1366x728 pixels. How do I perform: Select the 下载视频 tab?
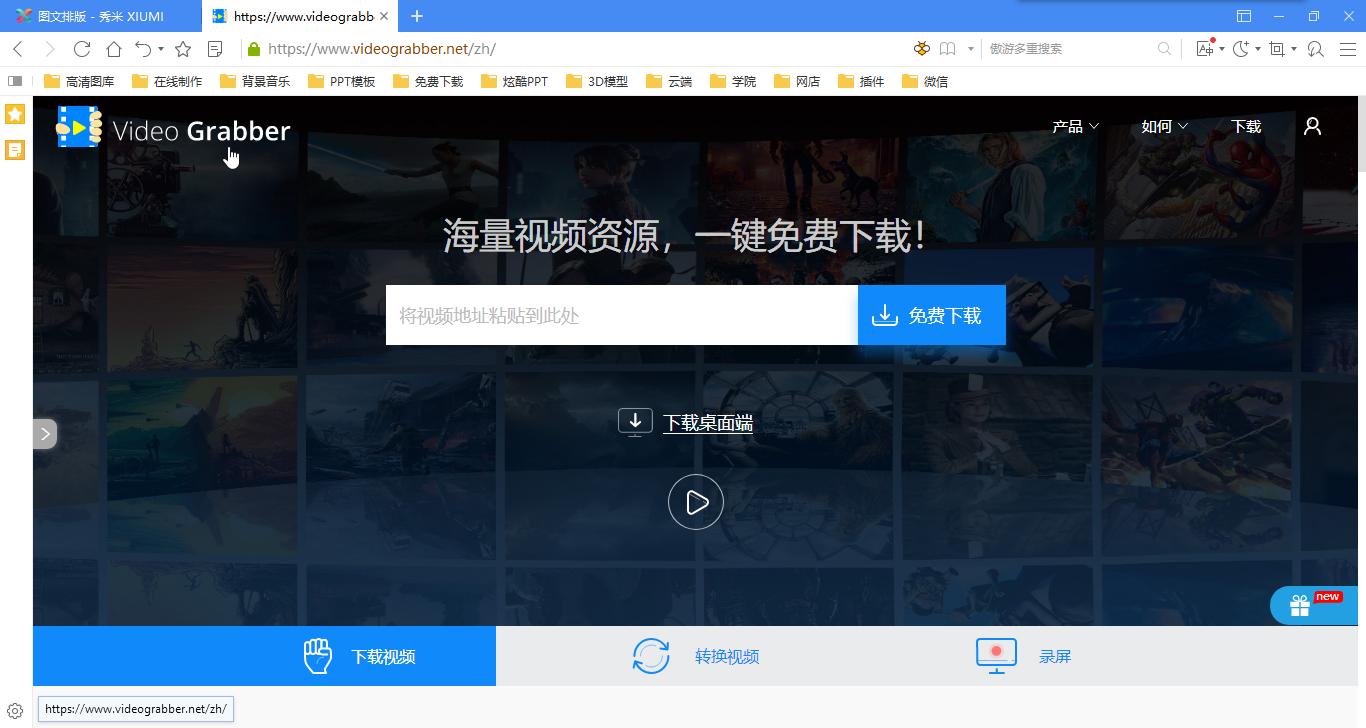(264, 656)
